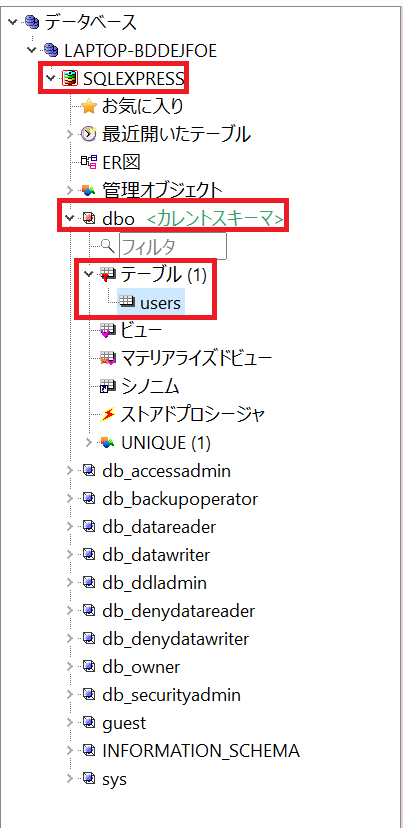Click the star icon beside お気に入り
The width and height of the screenshot is (403, 828).
click(89, 107)
